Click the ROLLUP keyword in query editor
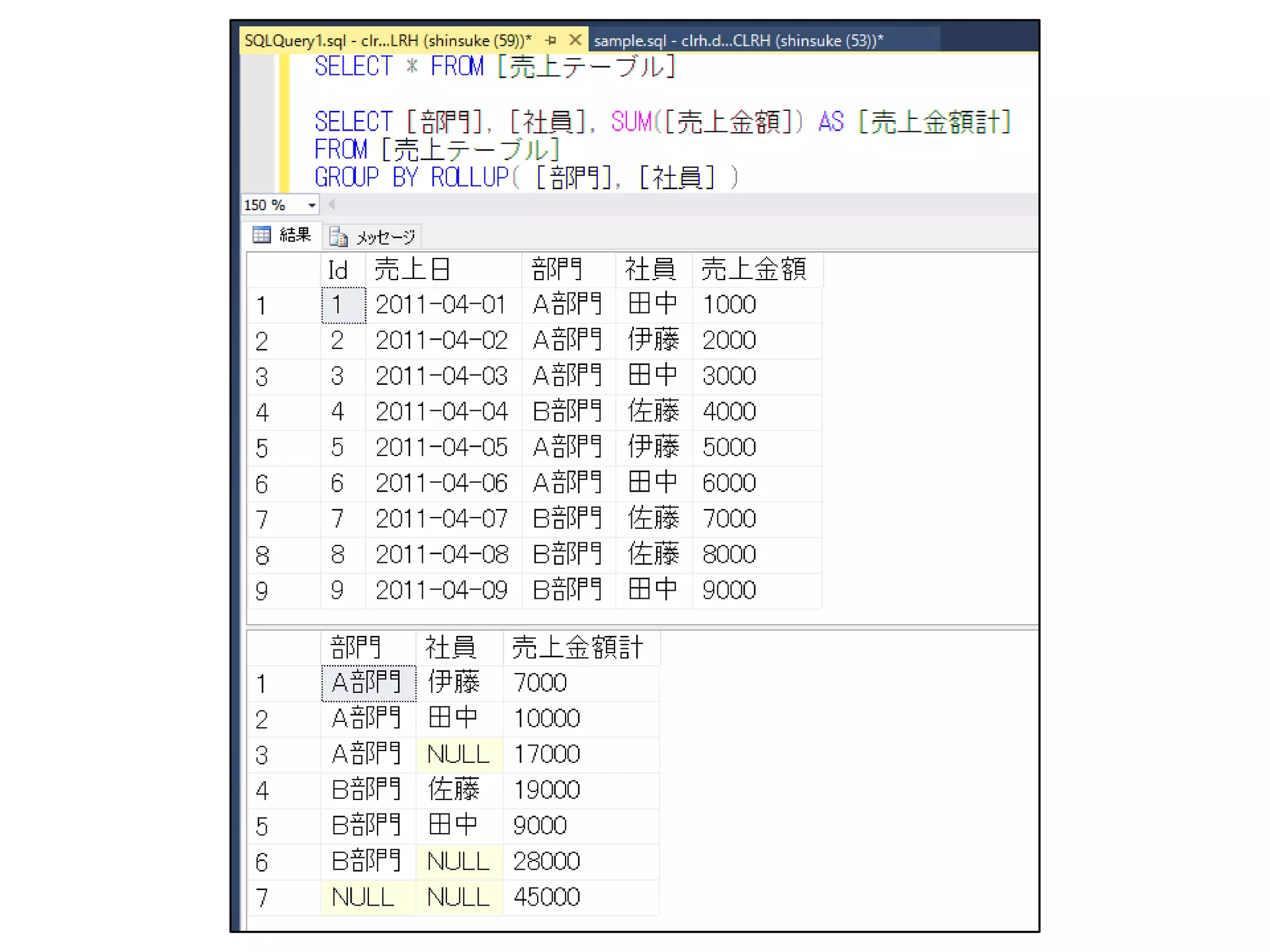Image resolution: width=1270 pixels, height=952 pixels. pyautogui.click(x=470, y=178)
